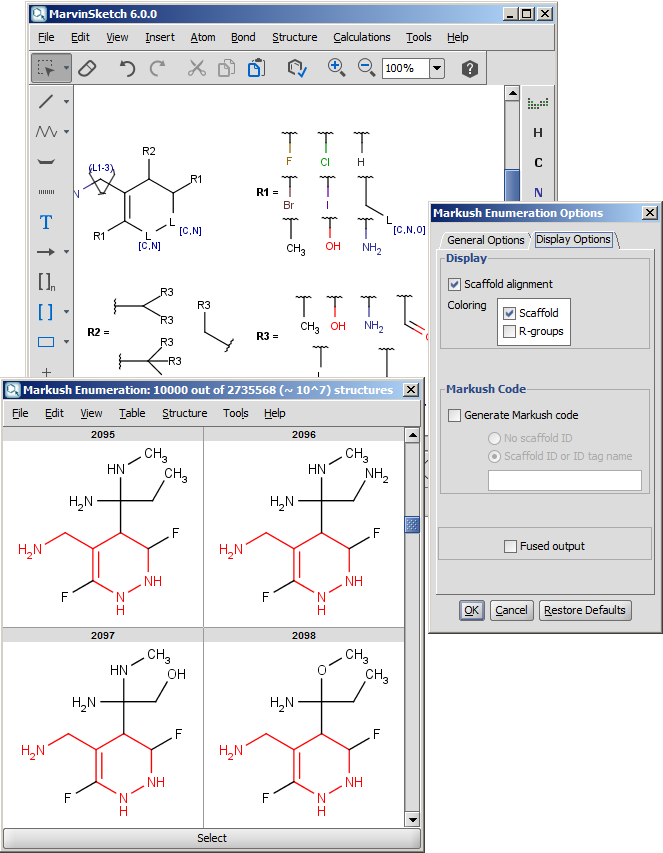Screen dimensions: 663x853
Task: Open the Calculations menu
Action: [x=361, y=37]
